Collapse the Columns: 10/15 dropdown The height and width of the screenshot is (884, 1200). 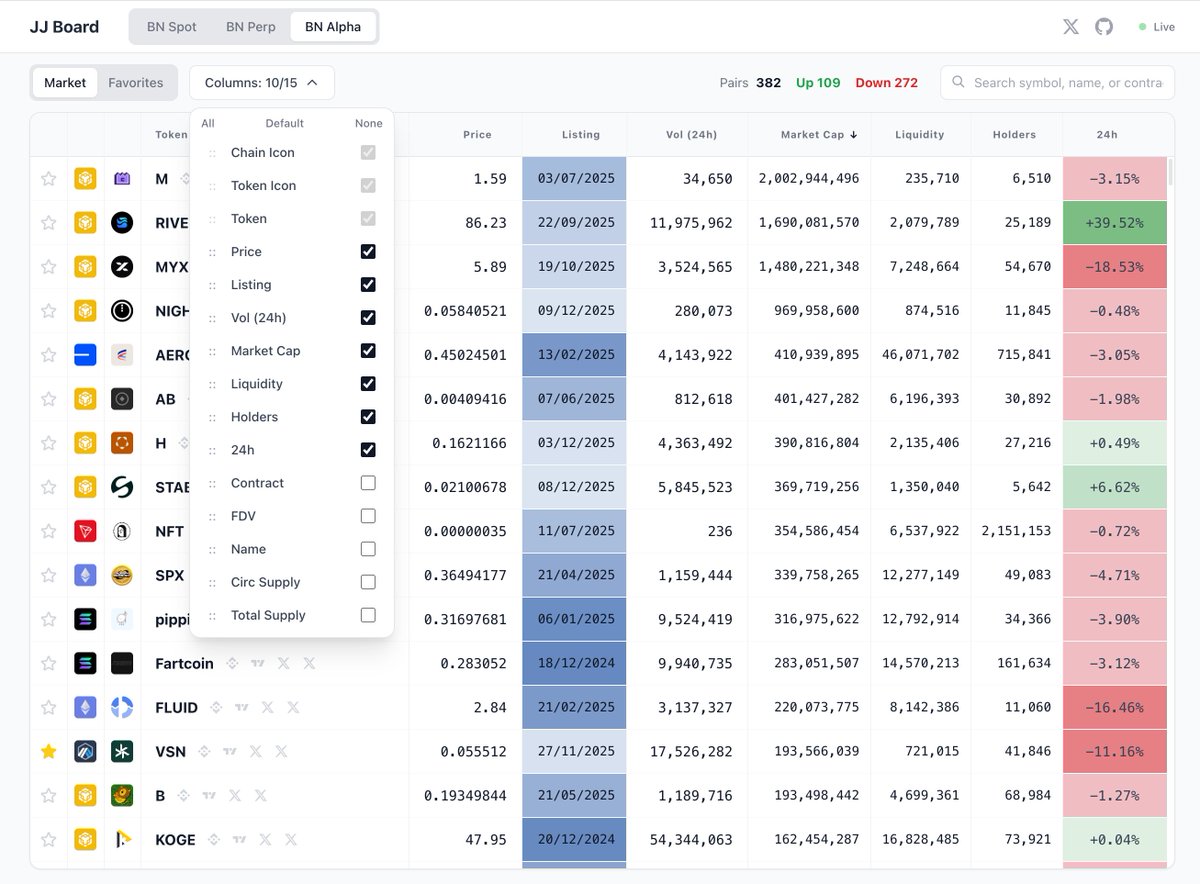(x=262, y=82)
